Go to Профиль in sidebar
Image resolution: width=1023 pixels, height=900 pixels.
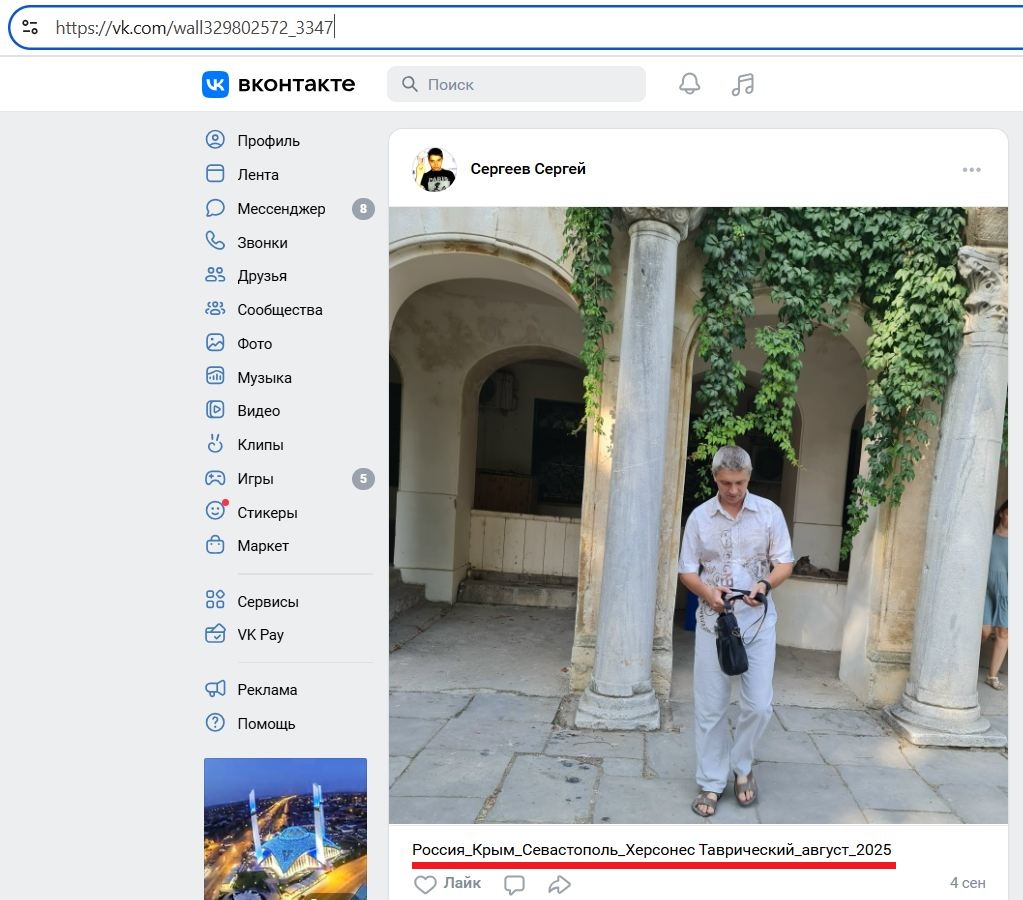268,141
